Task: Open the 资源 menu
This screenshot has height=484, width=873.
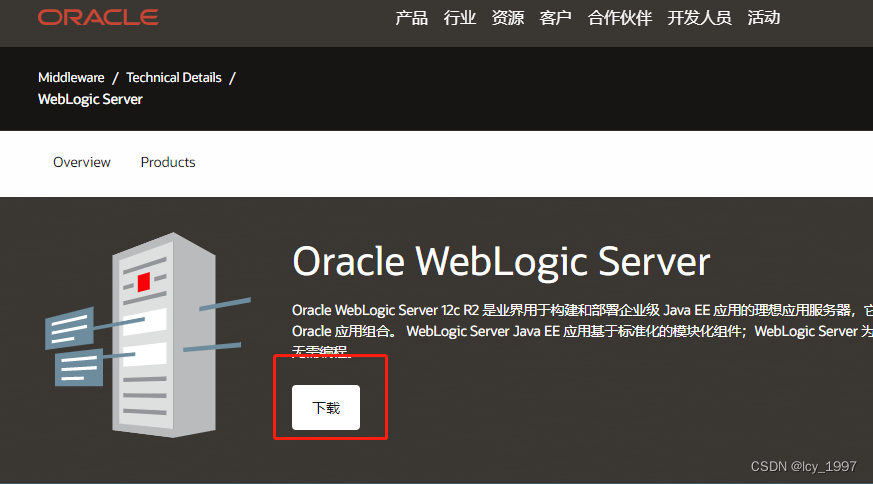Action: click(508, 18)
